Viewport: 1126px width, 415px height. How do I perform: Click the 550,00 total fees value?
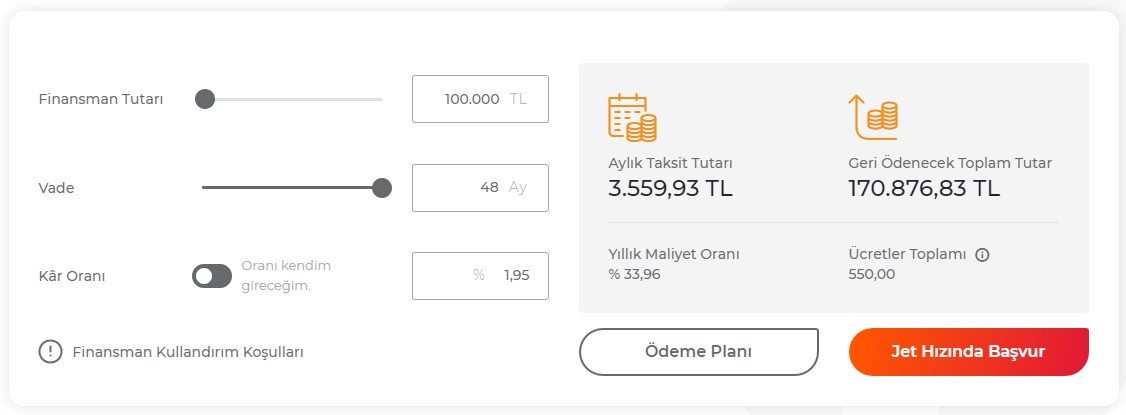pos(872,274)
